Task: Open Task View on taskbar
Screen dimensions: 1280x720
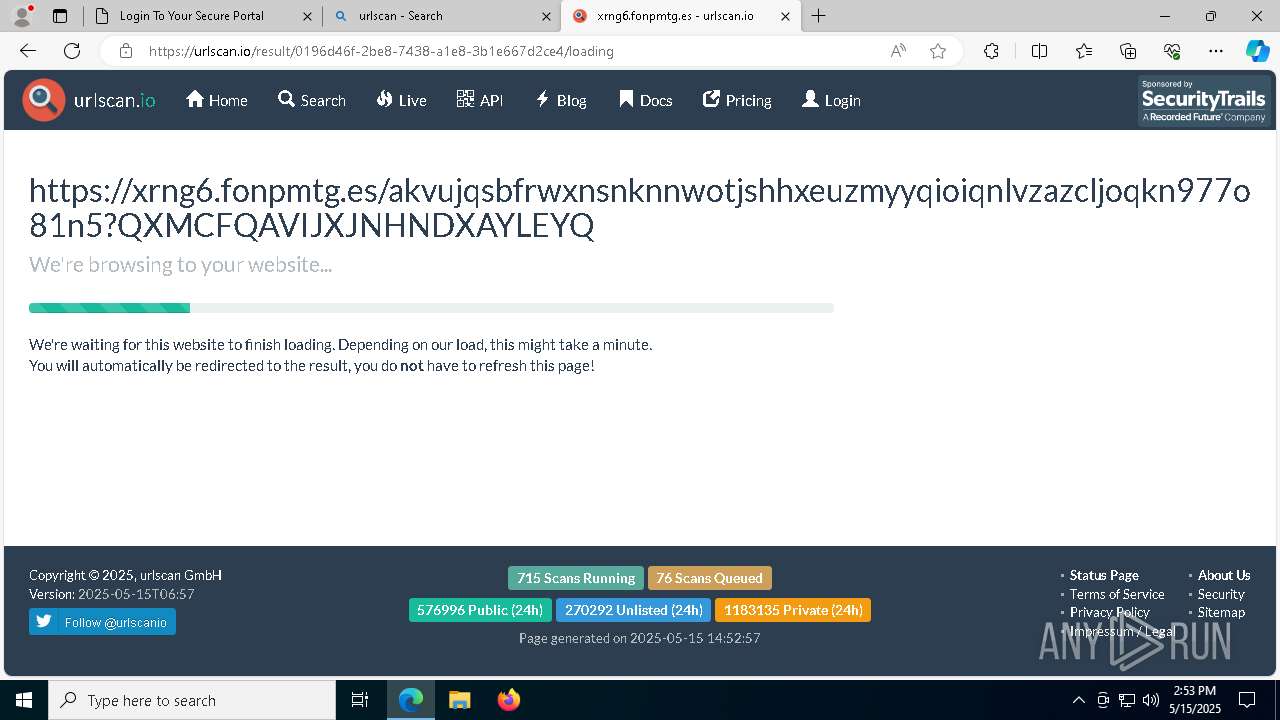Action: point(360,700)
